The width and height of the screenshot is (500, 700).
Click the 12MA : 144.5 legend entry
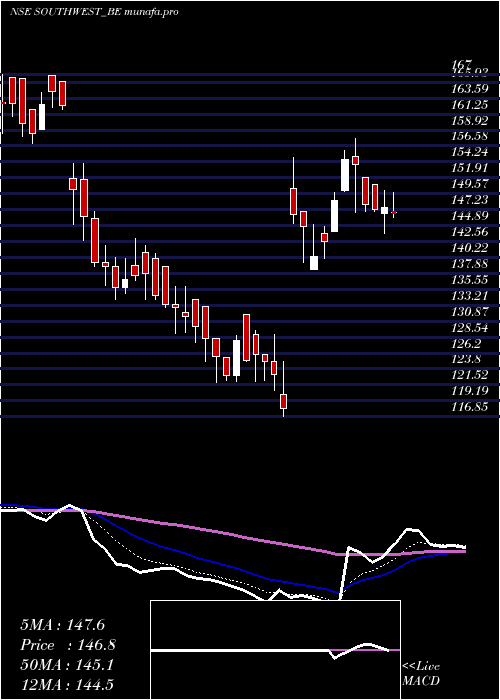[x=69, y=685]
